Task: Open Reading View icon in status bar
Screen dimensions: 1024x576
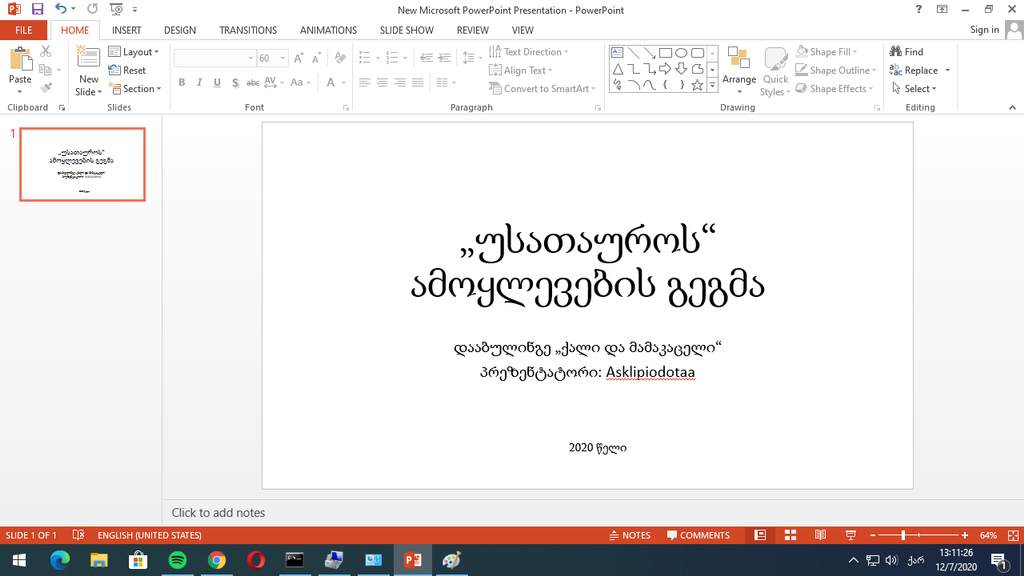Action: point(820,535)
